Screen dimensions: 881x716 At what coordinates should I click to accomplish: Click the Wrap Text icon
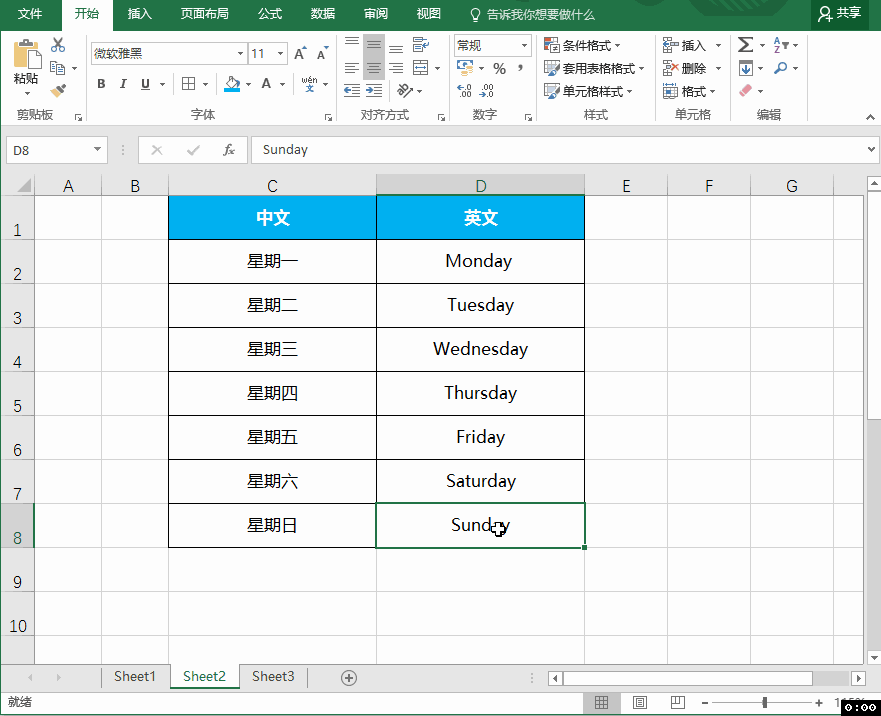(421, 44)
